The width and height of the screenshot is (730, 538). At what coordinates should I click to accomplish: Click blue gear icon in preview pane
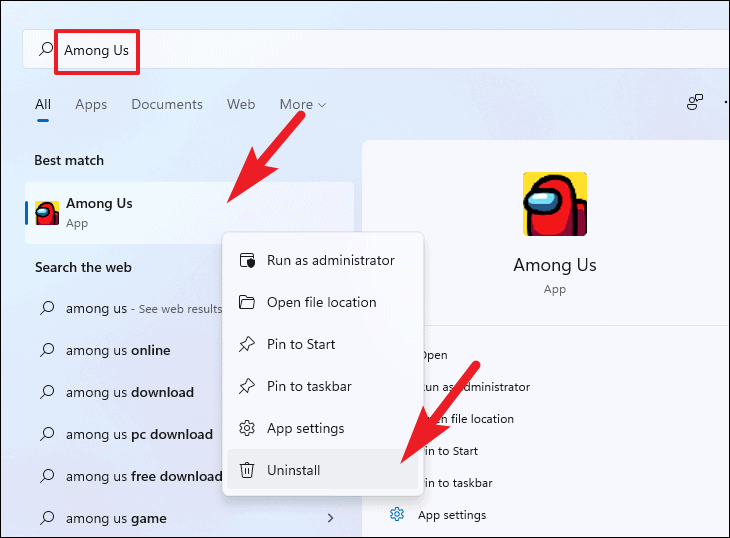click(397, 514)
